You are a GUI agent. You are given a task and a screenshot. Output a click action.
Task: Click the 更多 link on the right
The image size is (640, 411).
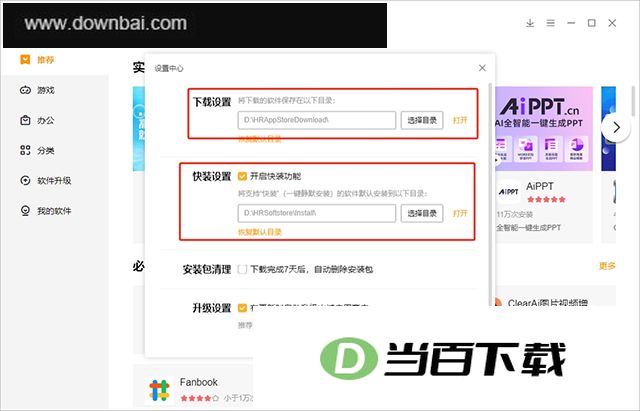pyautogui.click(x=607, y=266)
